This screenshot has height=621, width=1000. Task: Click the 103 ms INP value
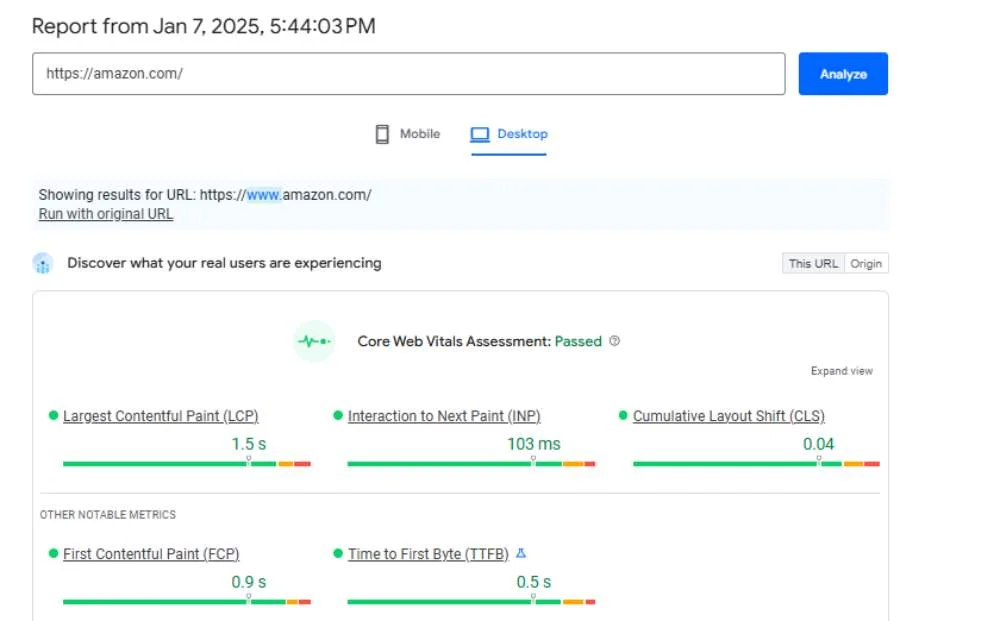pos(534,444)
